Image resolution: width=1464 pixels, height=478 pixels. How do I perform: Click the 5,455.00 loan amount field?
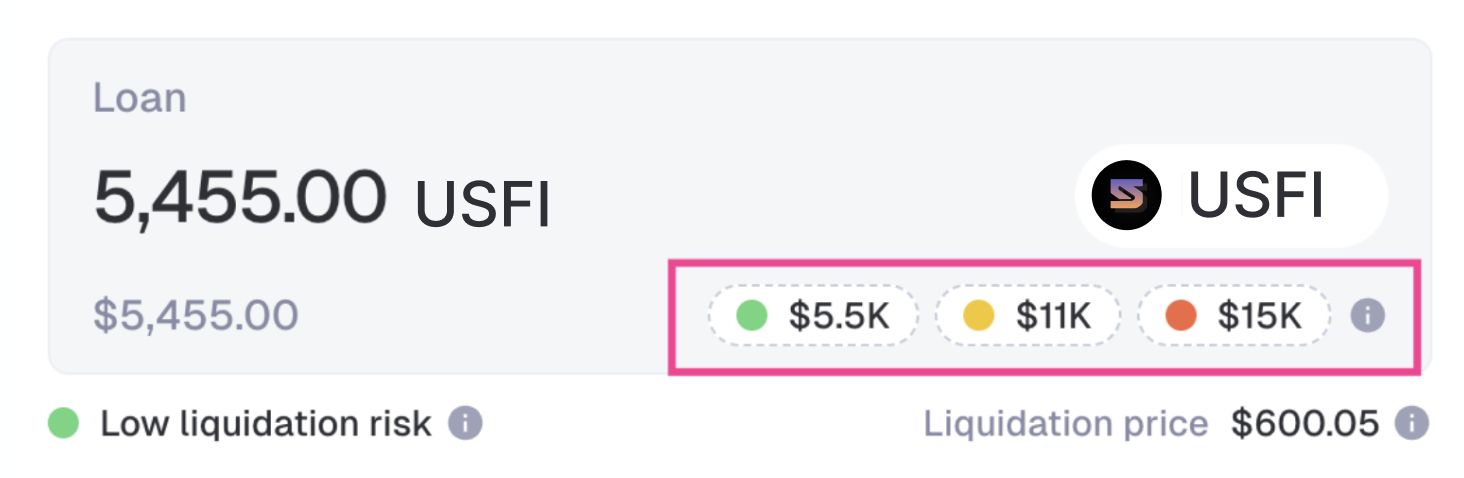point(240,197)
